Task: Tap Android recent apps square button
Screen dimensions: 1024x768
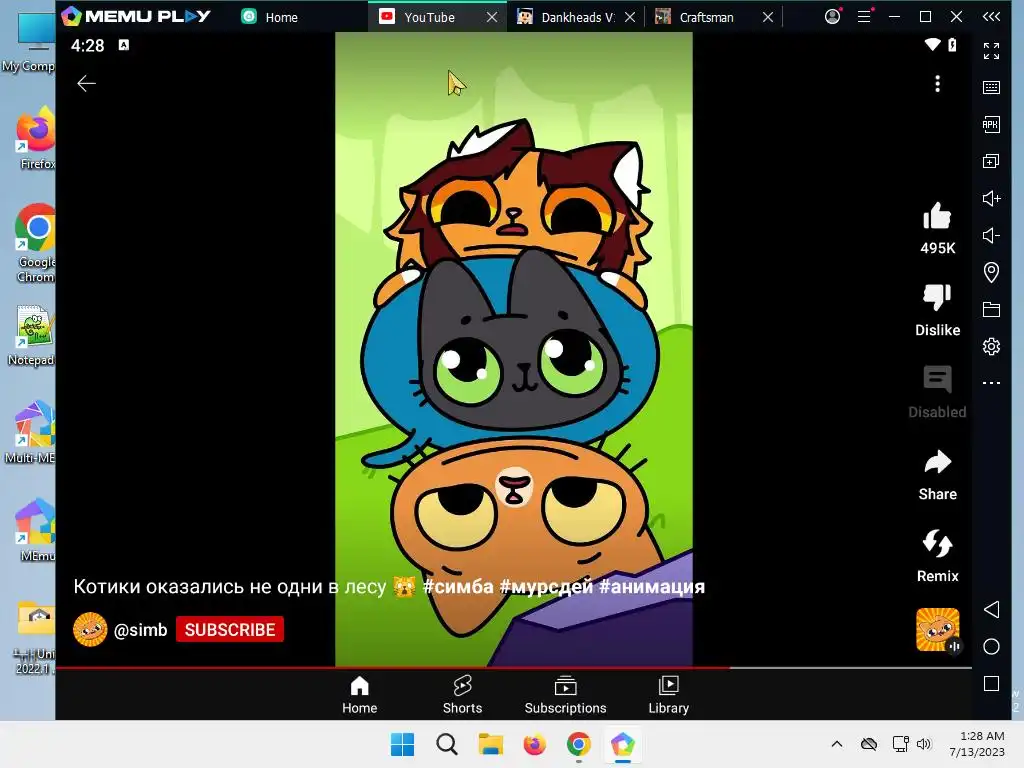Action: click(x=991, y=683)
